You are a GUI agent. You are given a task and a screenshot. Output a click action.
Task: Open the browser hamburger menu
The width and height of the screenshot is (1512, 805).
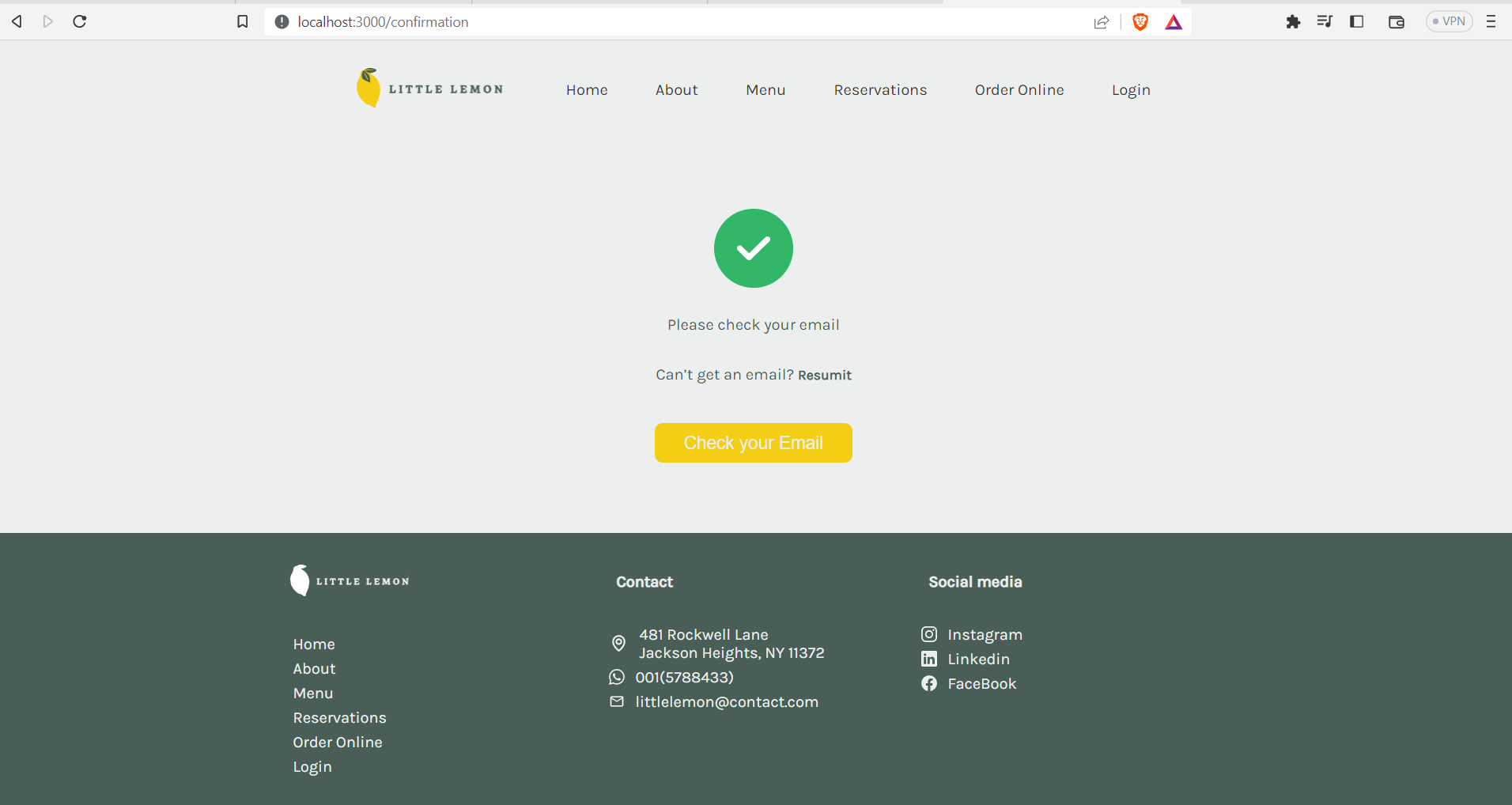(x=1491, y=22)
